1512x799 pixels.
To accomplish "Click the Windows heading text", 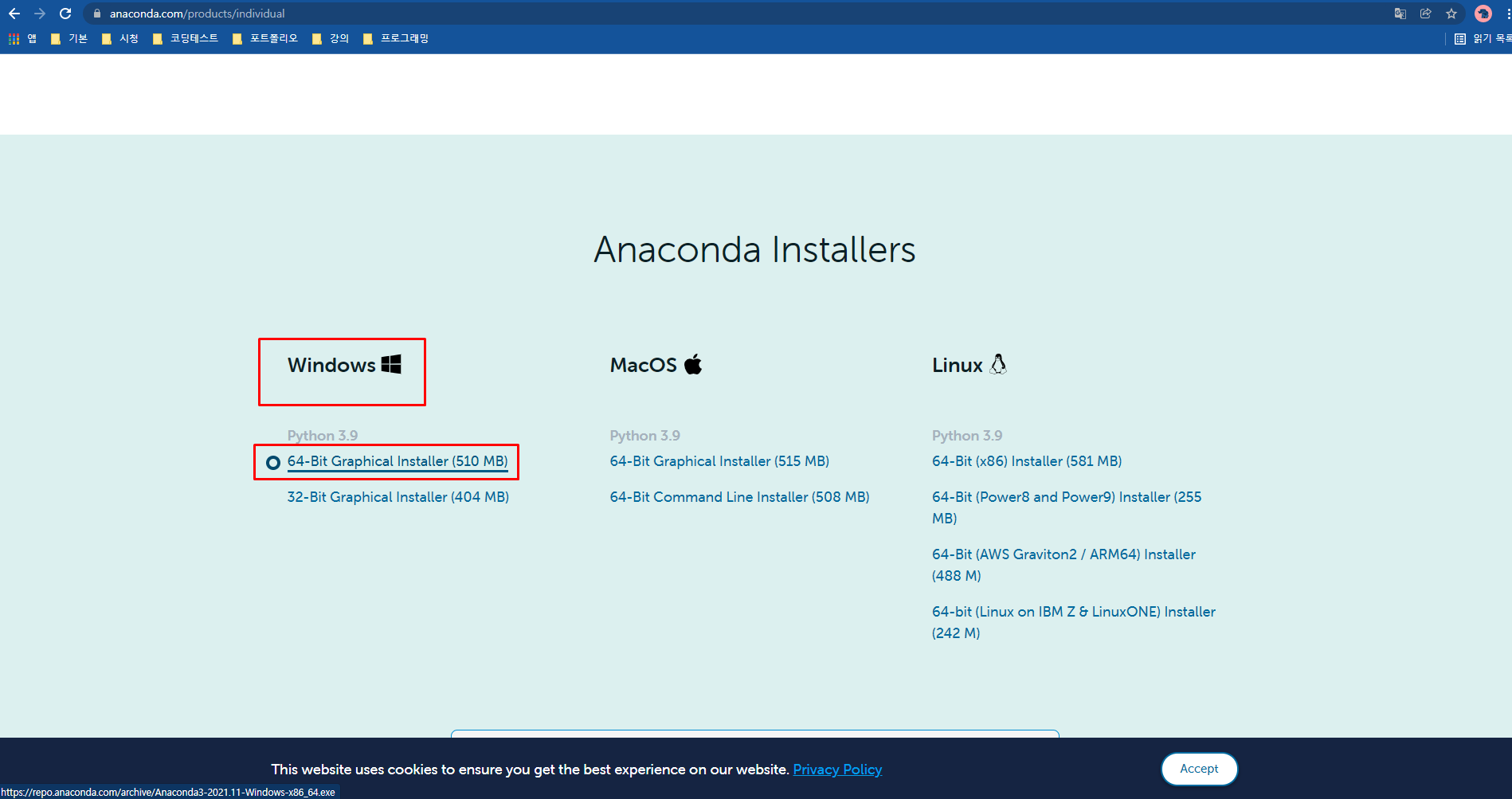I will [x=331, y=365].
